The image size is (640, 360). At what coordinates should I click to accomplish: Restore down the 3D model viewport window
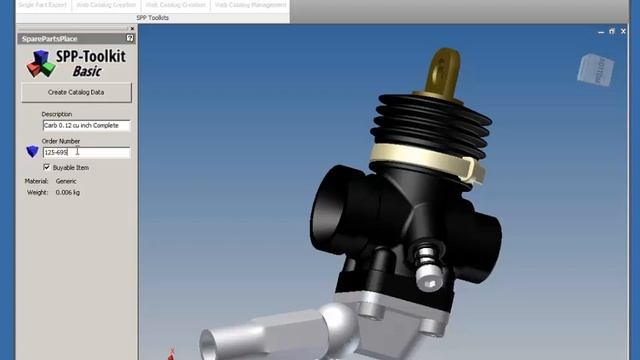[x=612, y=31]
